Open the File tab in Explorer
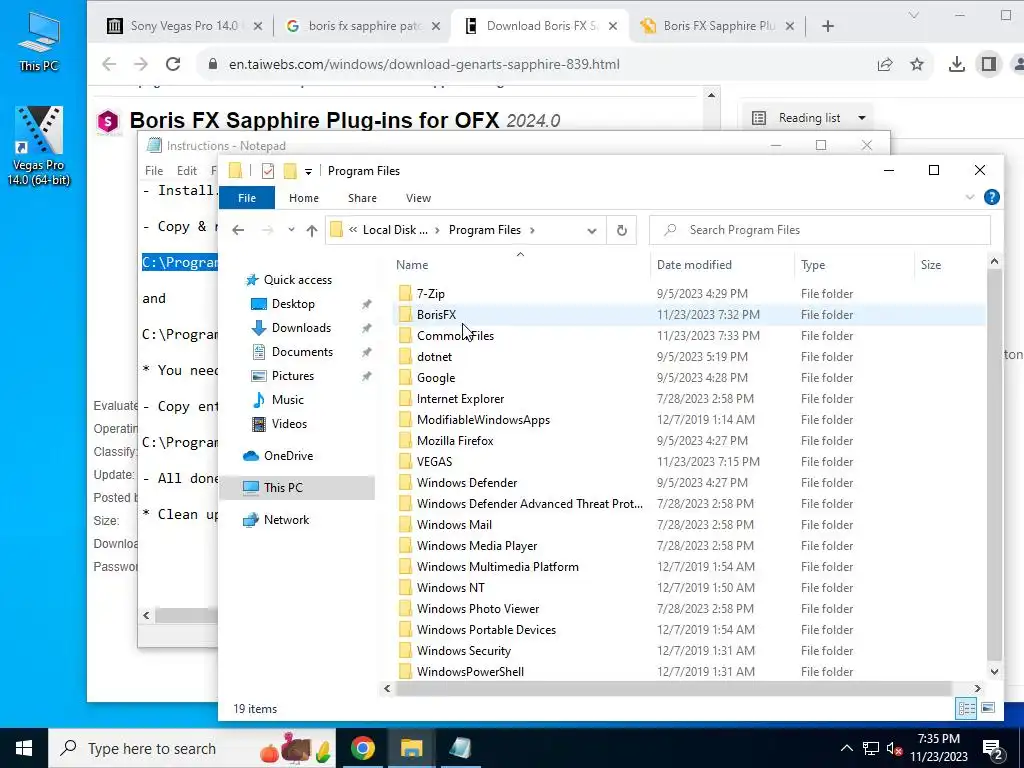1024x768 pixels. 247,198
